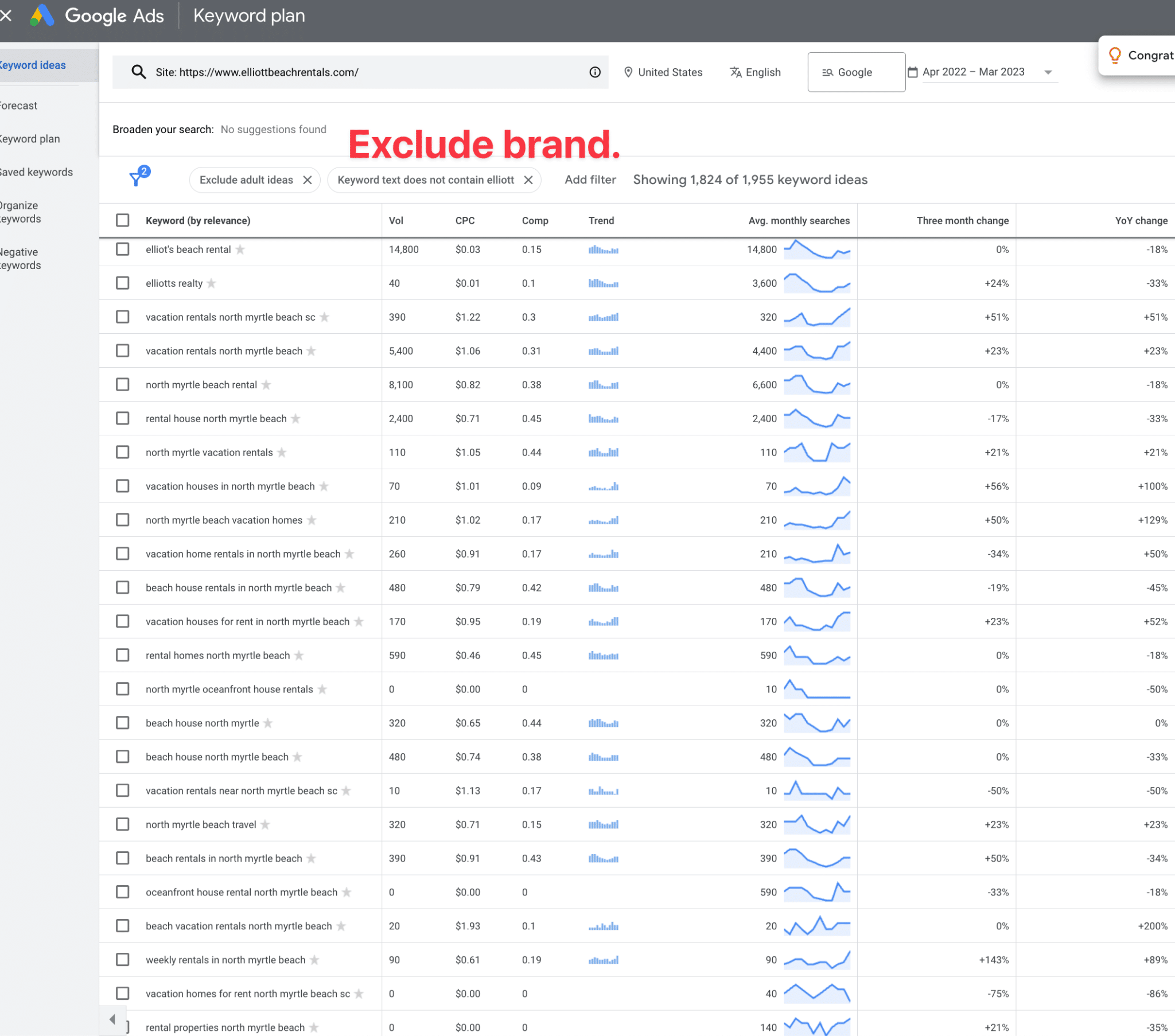The height and width of the screenshot is (1036, 1175).
Task: Open Saved keywords in the sidebar
Action: (36, 172)
